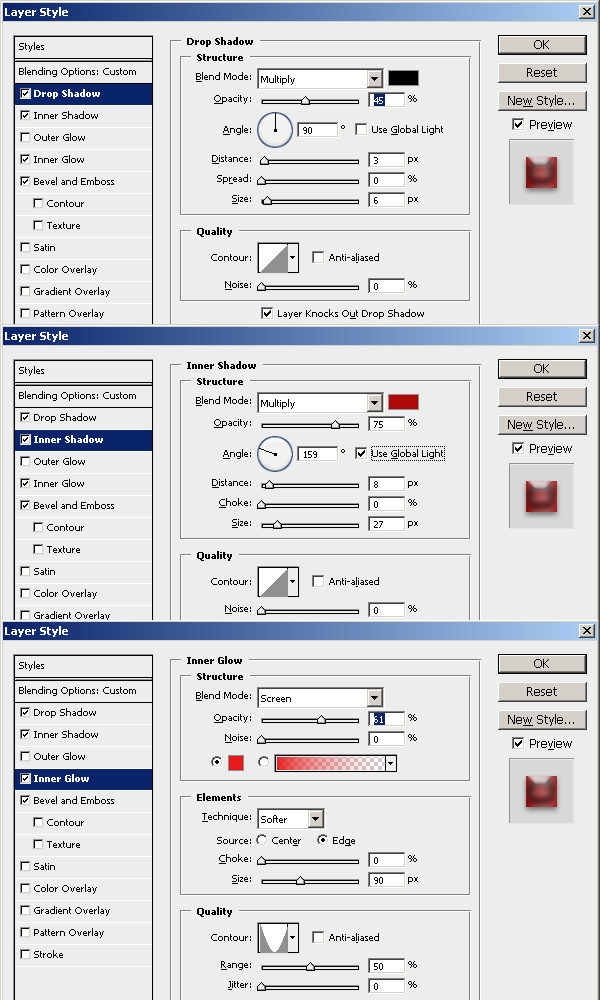This screenshot has width=600, height=1000.
Task: Click the angle dial in Inner Shadow settings
Action: 275,453
